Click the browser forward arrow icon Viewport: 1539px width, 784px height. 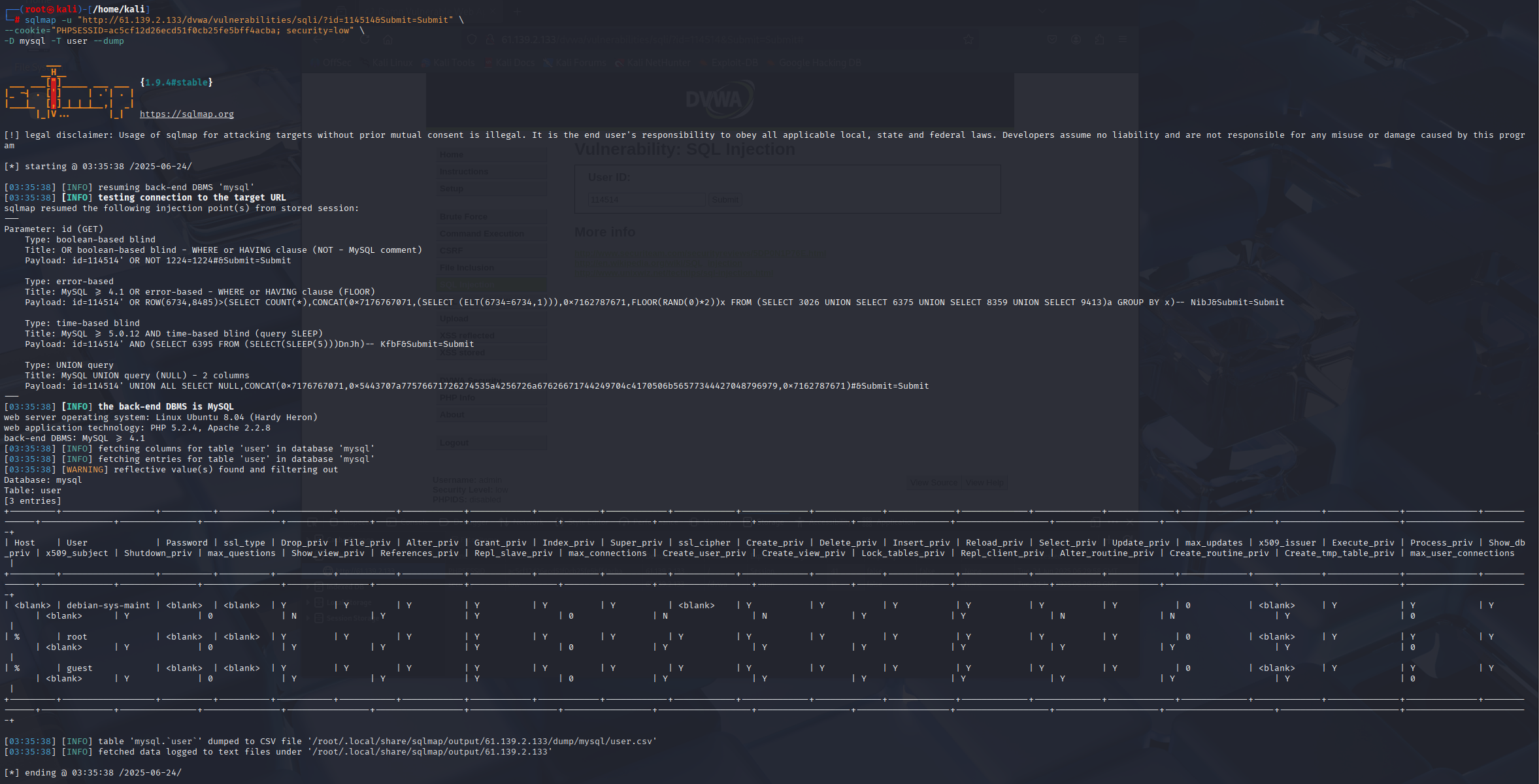pos(341,40)
